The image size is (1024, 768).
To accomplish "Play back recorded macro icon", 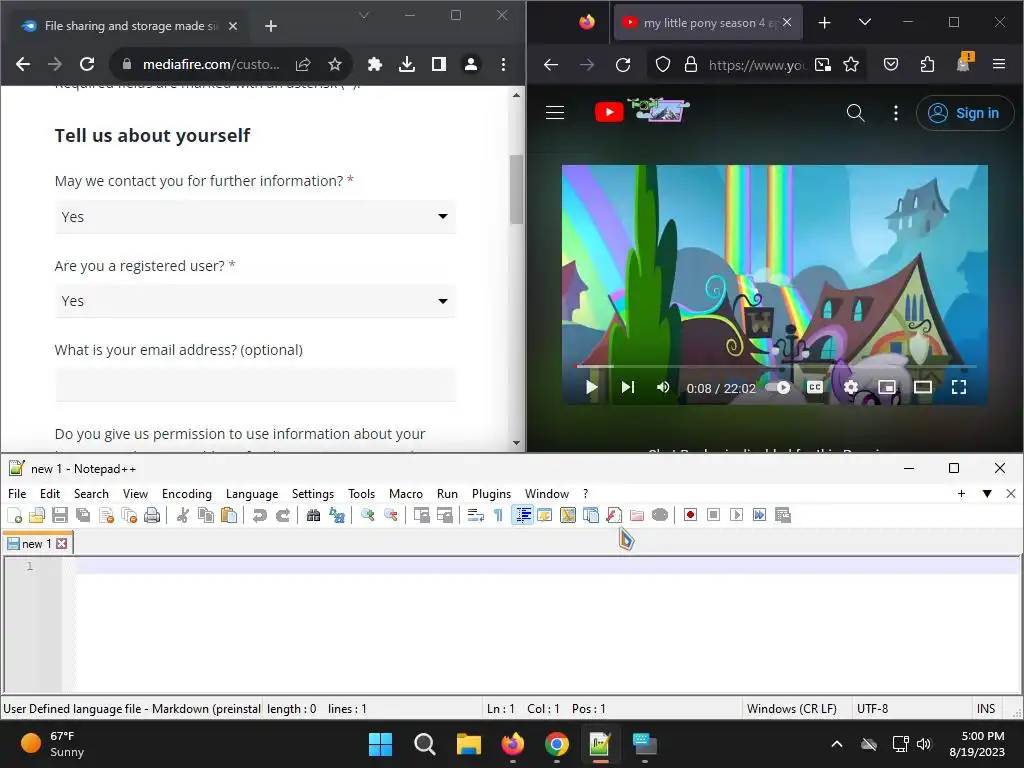I will point(736,515).
